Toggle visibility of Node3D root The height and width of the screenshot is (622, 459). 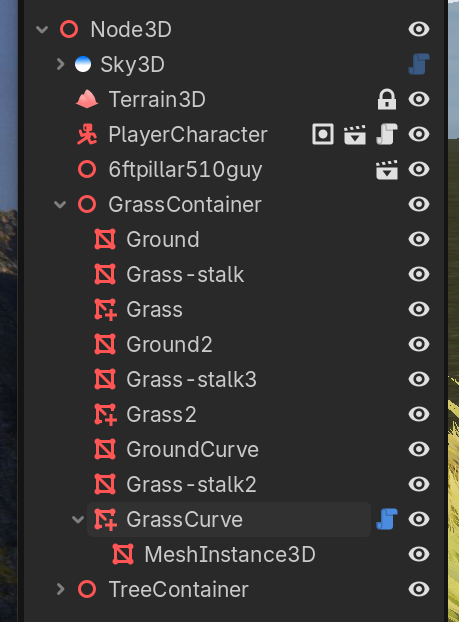pos(419,29)
